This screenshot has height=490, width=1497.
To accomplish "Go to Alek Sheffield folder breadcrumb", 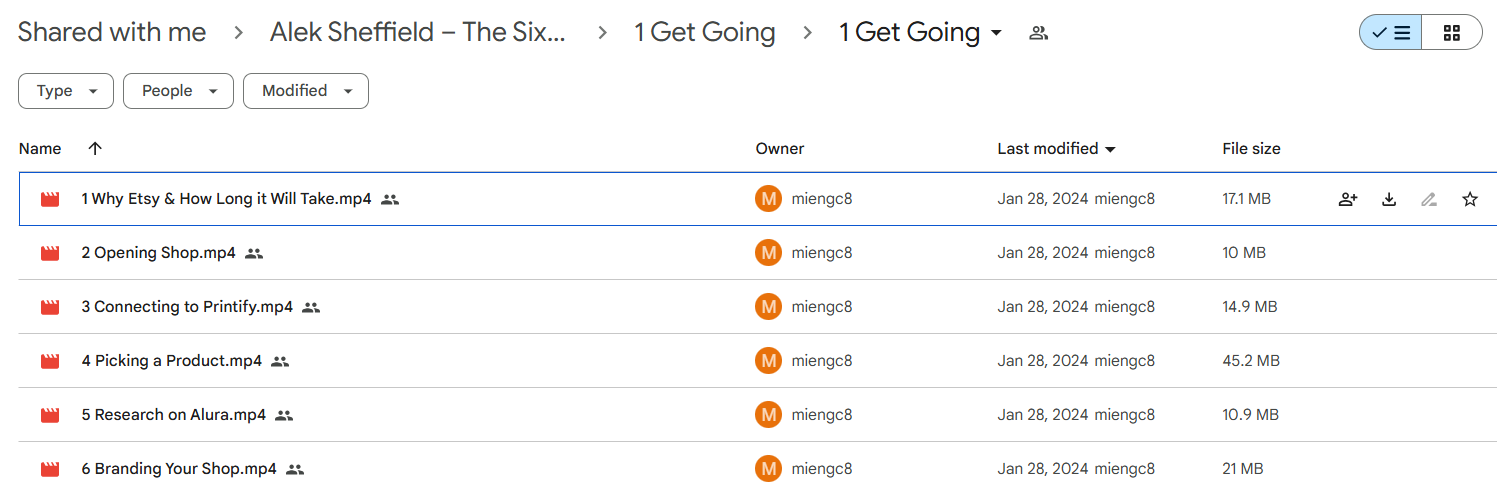I will click(x=418, y=33).
